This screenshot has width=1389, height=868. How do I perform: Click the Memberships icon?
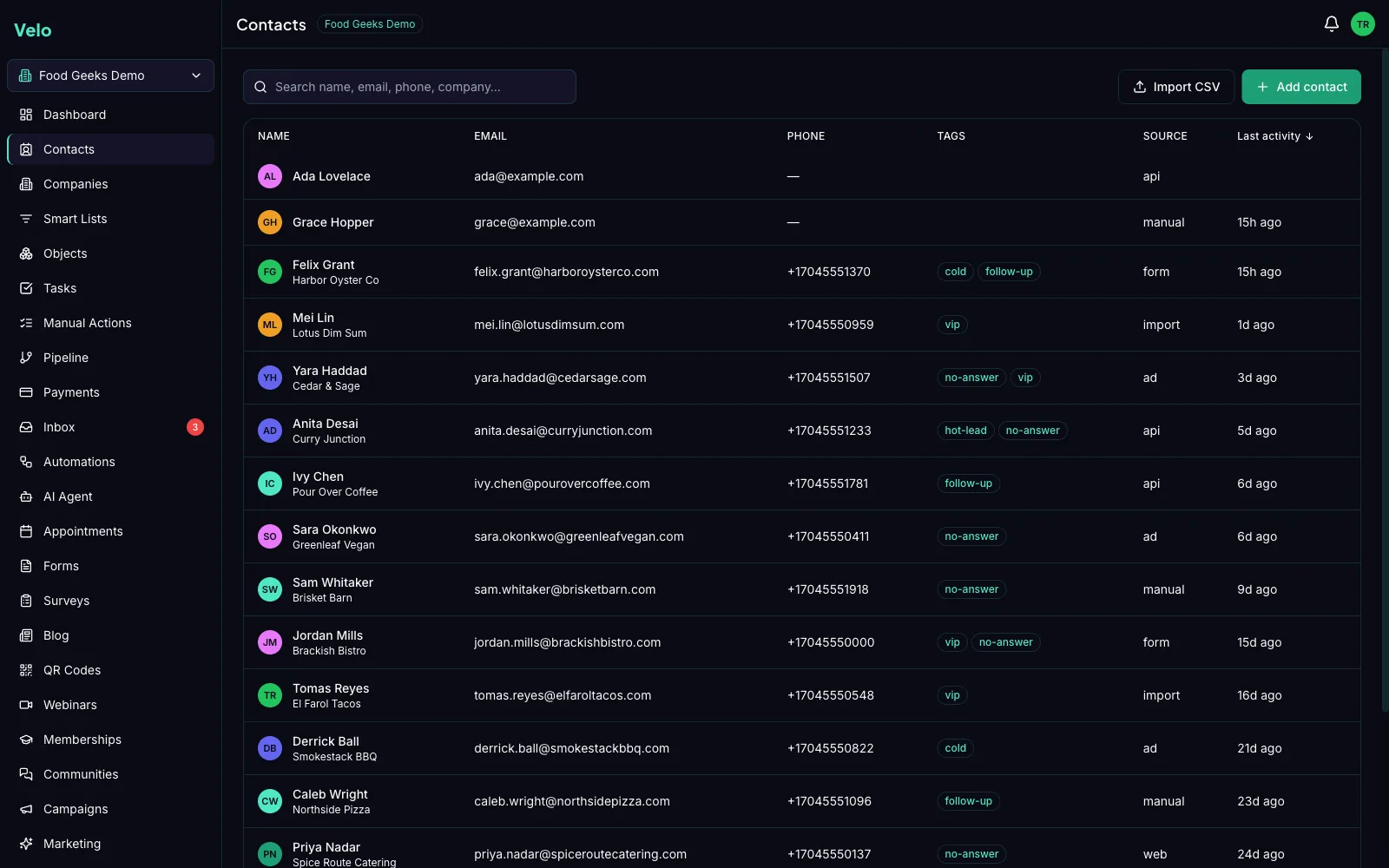(26, 740)
